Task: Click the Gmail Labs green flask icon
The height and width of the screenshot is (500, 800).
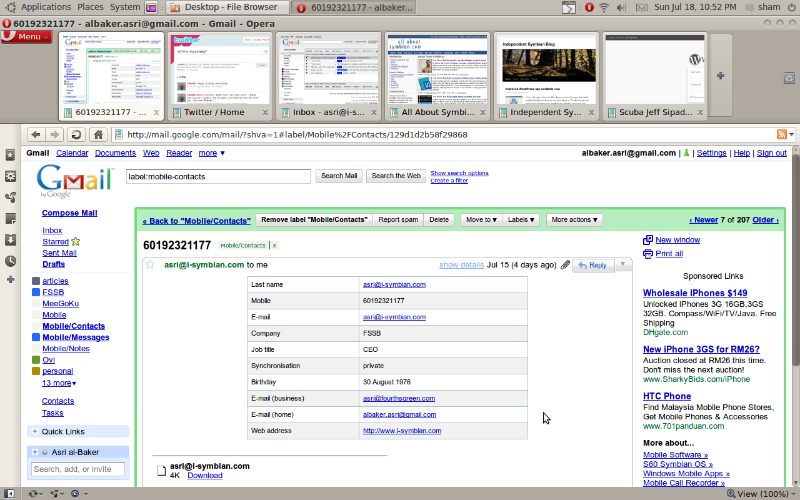Action: point(686,153)
